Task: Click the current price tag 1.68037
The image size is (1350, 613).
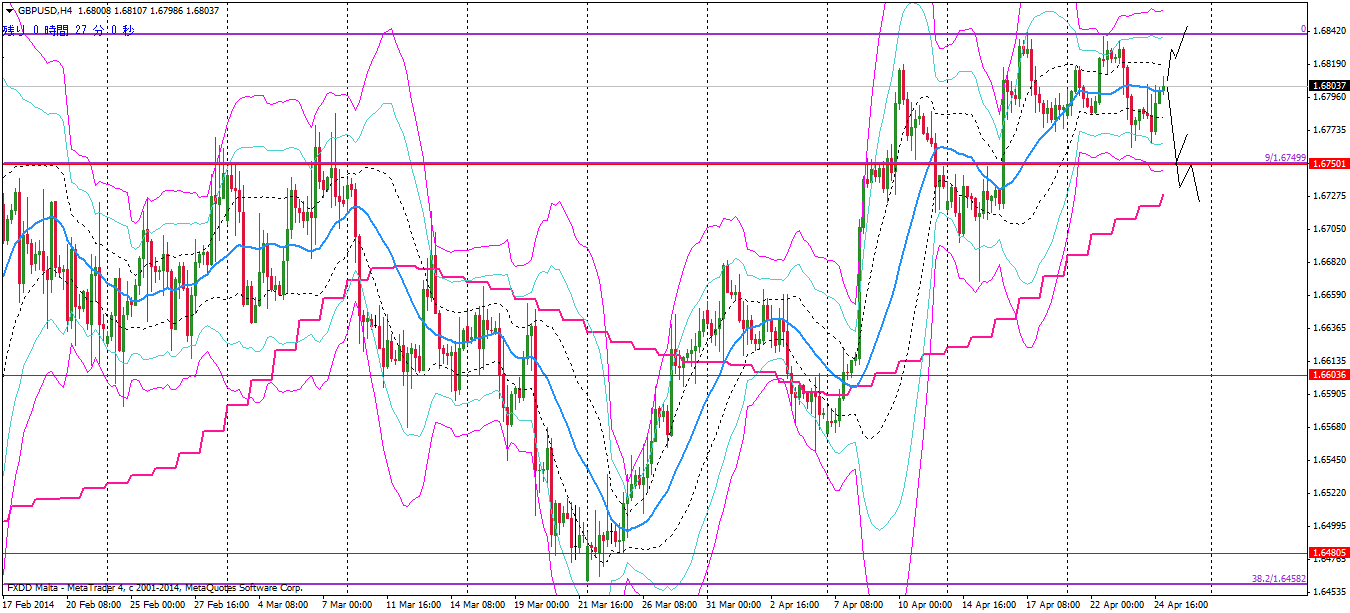Action: (x=1329, y=86)
